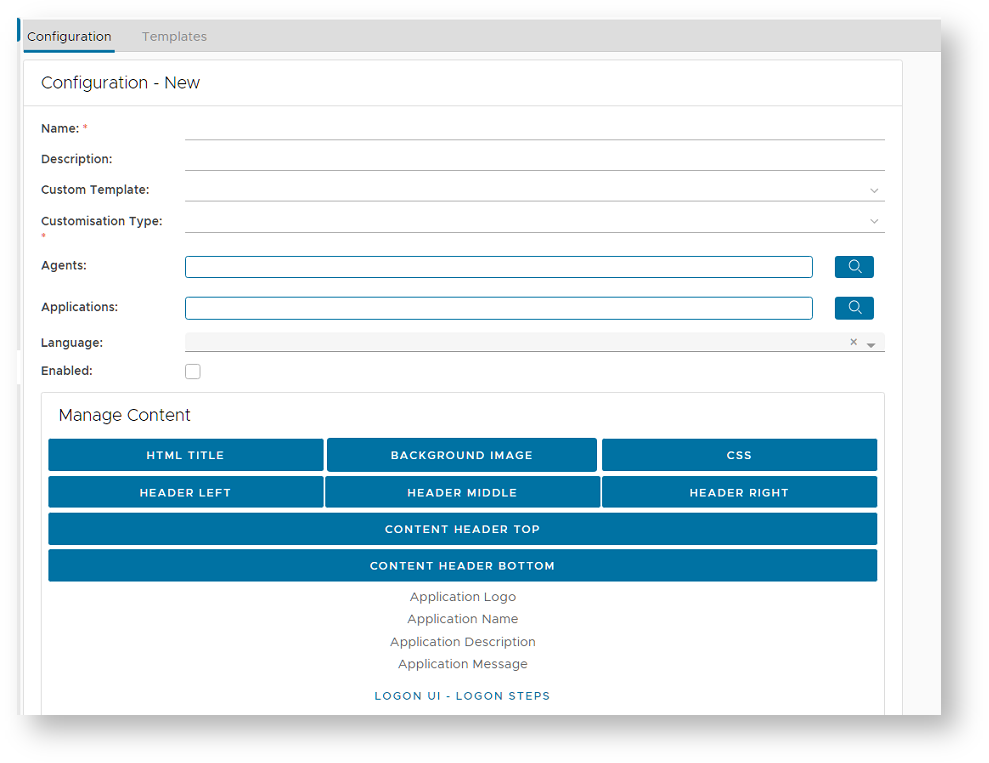The width and height of the screenshot is (989, 763).
Task: Select the HEADER RIGHT button
Action: pyautogui.click(x=739, y=492)
